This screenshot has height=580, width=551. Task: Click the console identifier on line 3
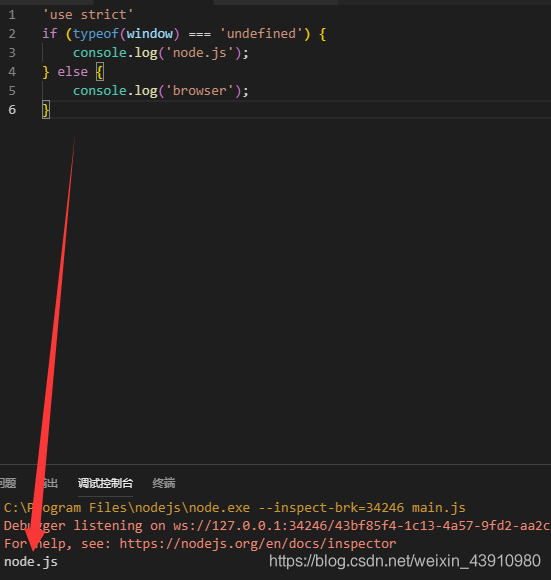100,53
